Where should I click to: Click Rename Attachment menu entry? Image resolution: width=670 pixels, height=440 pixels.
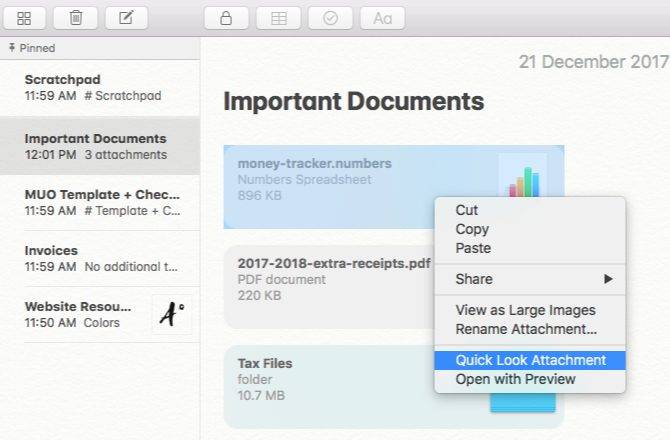[x=526, y=329]
